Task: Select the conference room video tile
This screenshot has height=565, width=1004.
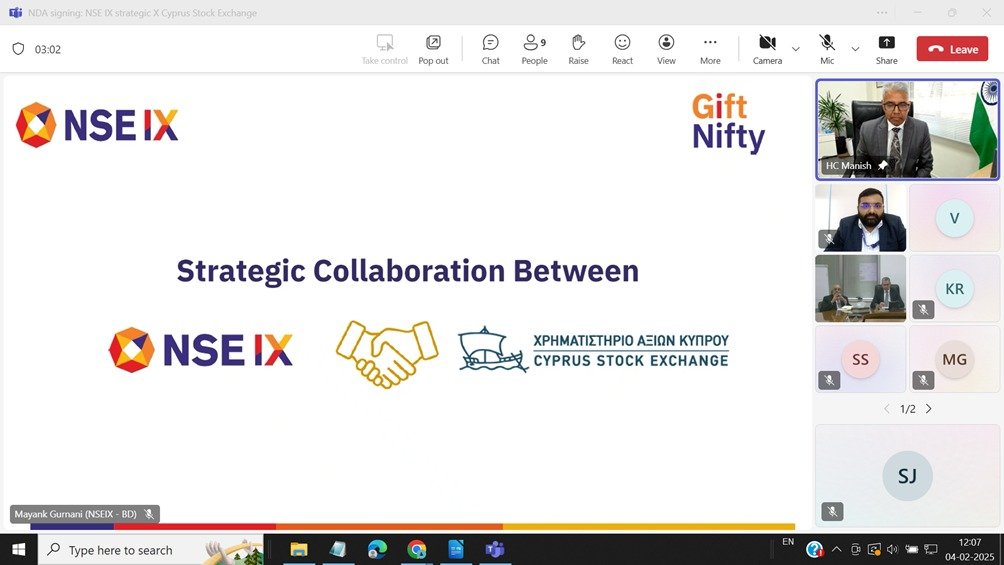Action: pyautogui.click(x=860, y=288)
